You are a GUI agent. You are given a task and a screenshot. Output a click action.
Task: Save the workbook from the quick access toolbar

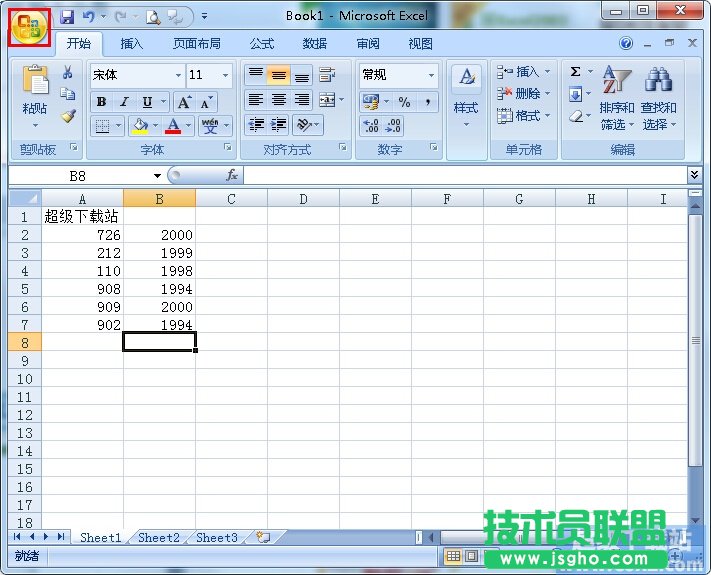[x=67, y=17]
